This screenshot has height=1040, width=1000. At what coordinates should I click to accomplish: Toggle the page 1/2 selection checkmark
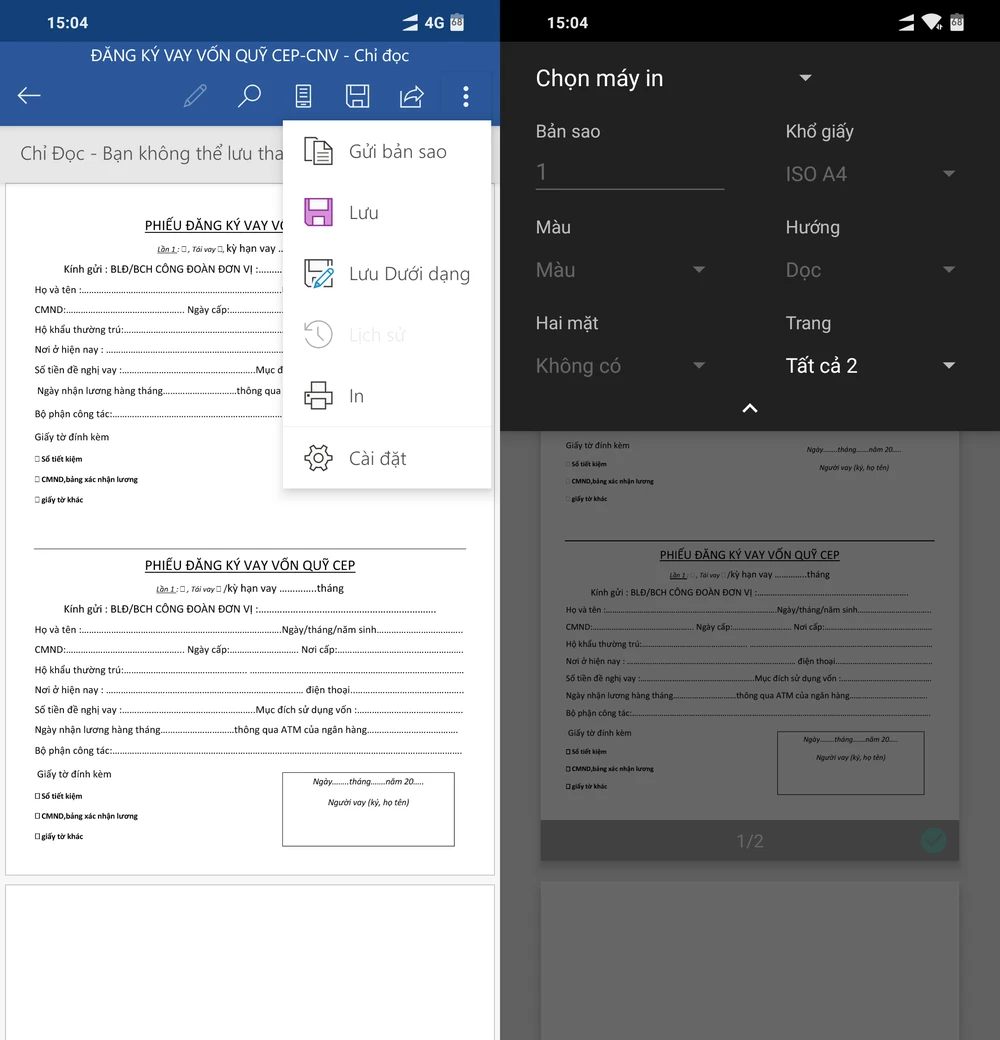933,841
